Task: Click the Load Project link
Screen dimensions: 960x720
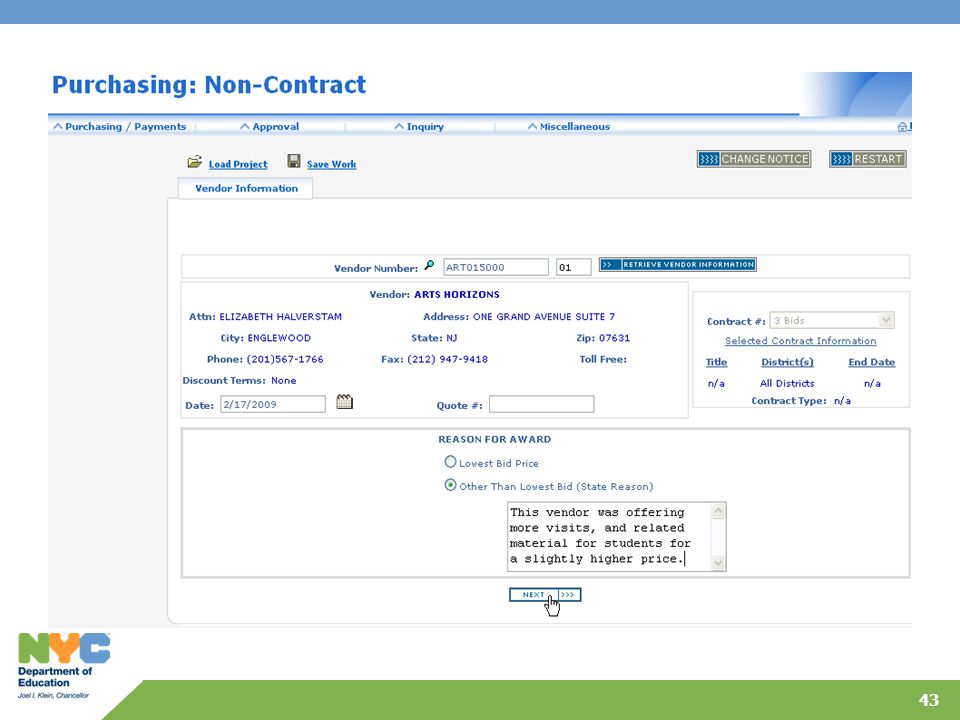Action: coord(238,164)
